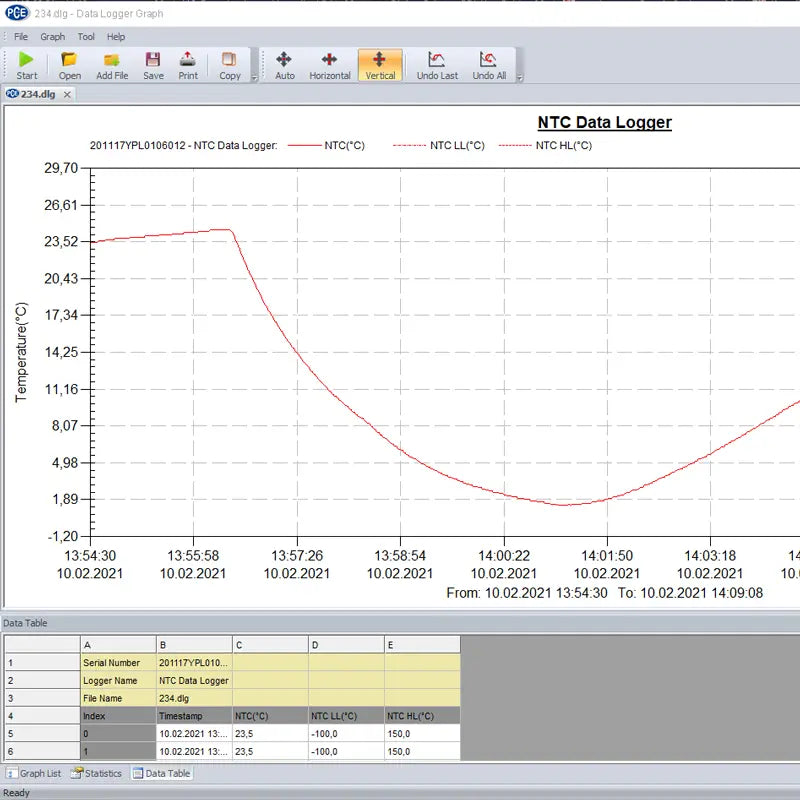Save the data logger file
The height and width of the screenshot is (800, 800).
pyautogui.click(x=153, y=60)
